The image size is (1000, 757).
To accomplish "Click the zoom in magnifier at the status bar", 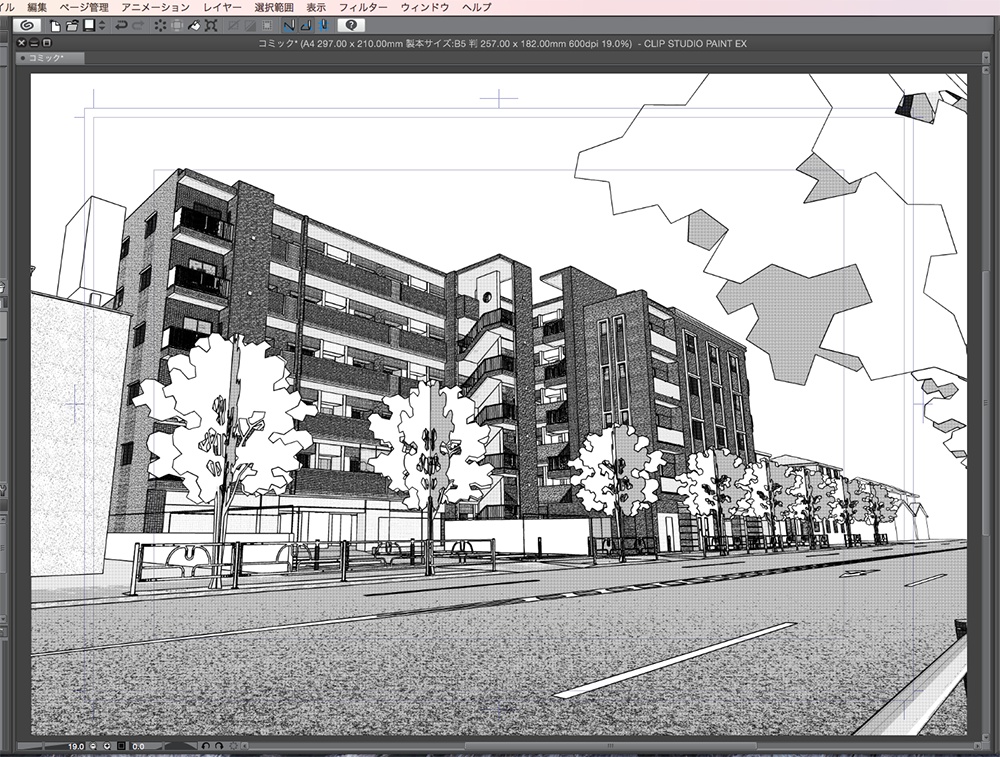I will (x=107, y=745).
